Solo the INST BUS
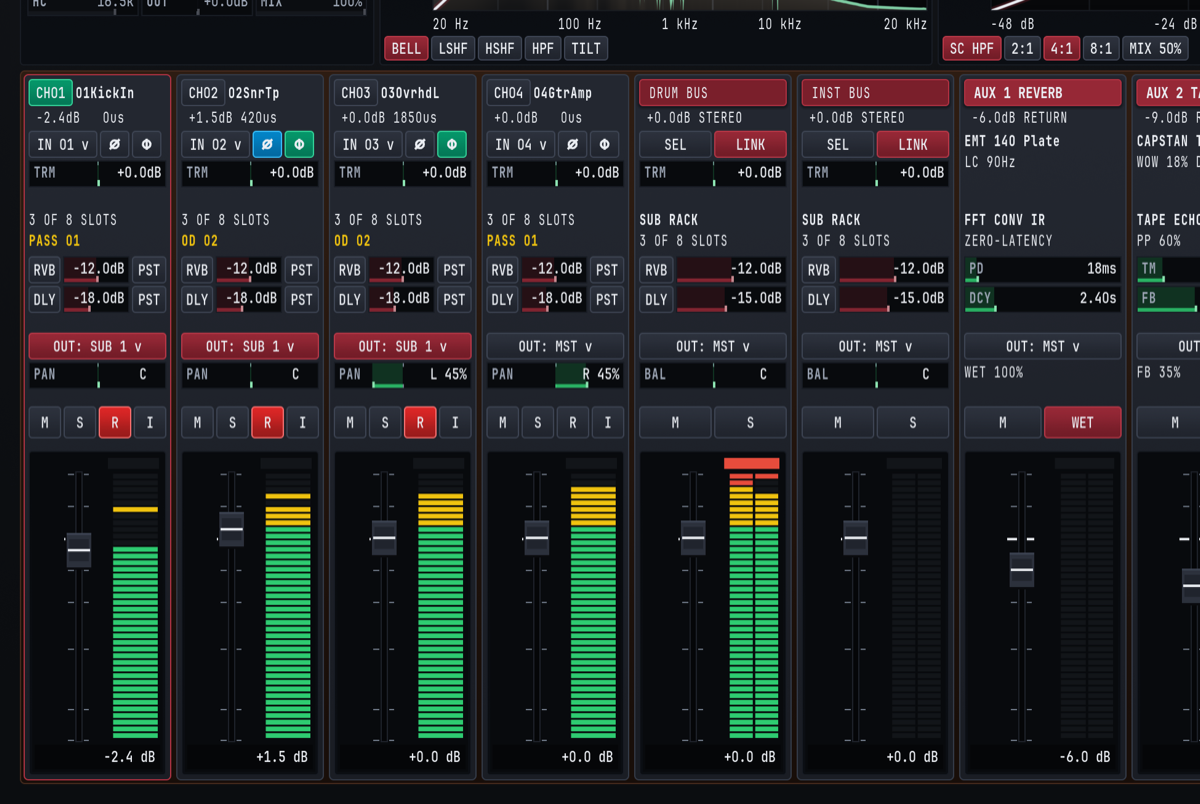Image resolution: width=1200 pixels, height=804 pixels. (913, 423)
